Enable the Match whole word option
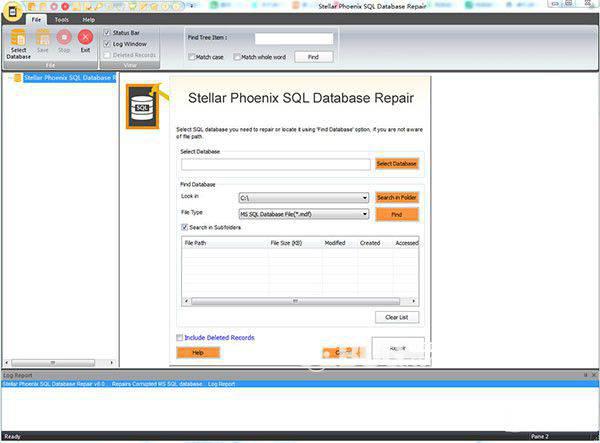The width and height of the screenshot is (600, 443). (237, 57)
